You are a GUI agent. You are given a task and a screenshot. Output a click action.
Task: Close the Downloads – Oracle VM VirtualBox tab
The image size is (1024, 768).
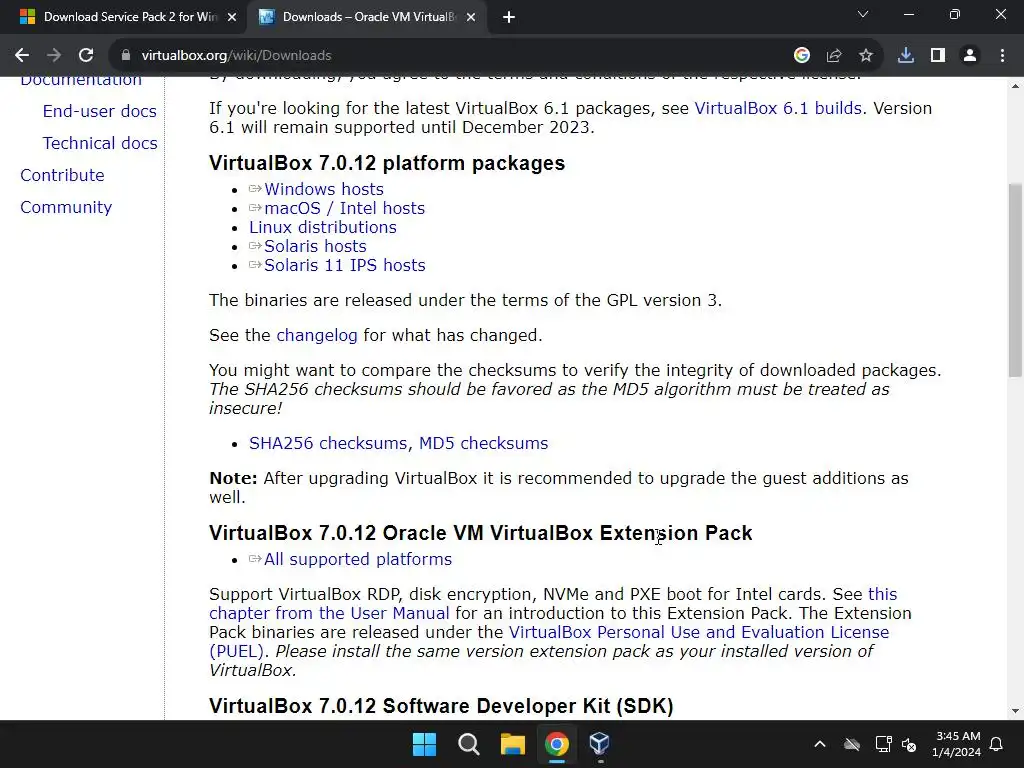tap(471, 18)
